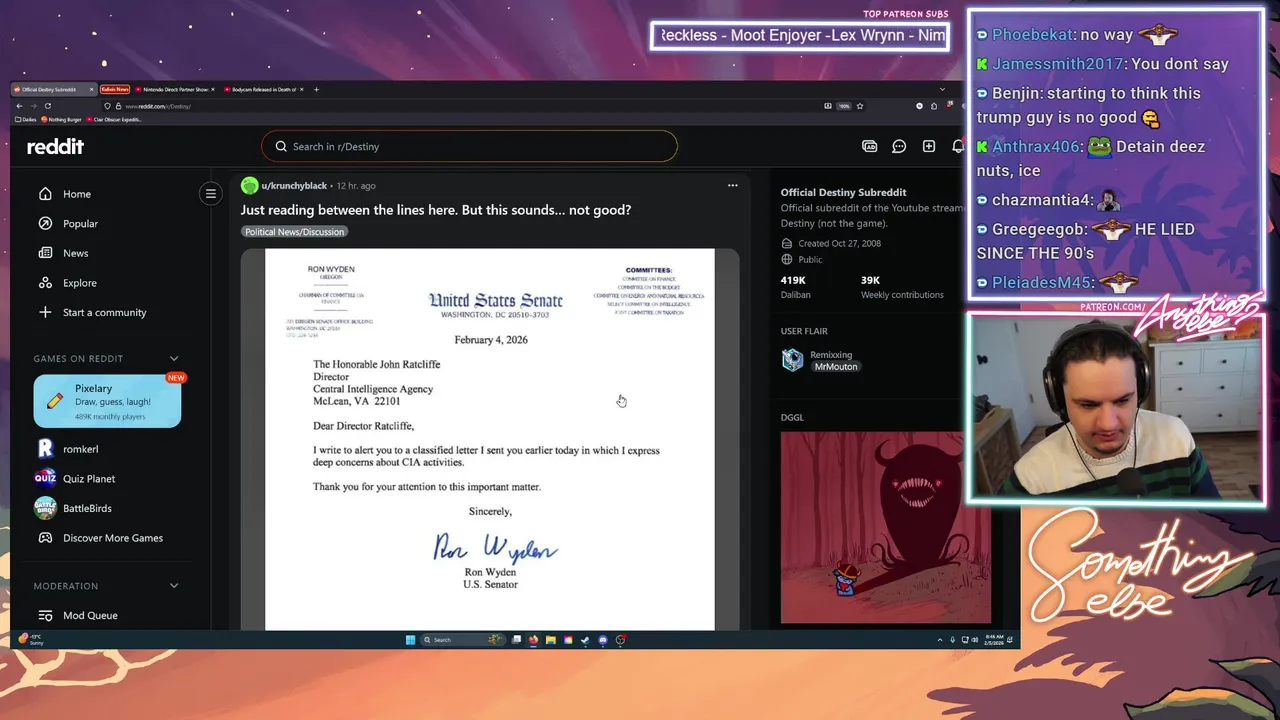Screen dimensions: 1280x720
Task: Open Discord from the taskbar
Action: point(602,640)
